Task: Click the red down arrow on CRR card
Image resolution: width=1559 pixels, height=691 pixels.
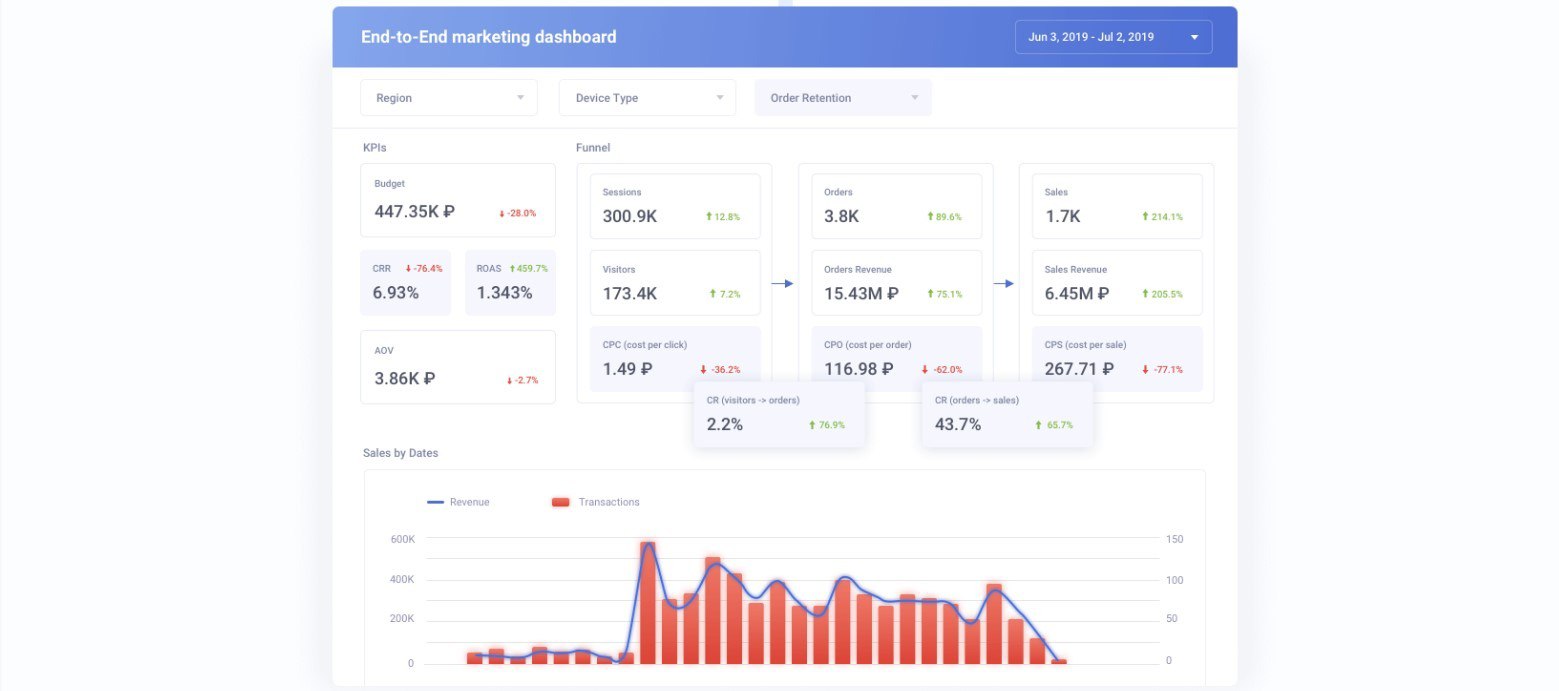Action: (x=408, y=268)
